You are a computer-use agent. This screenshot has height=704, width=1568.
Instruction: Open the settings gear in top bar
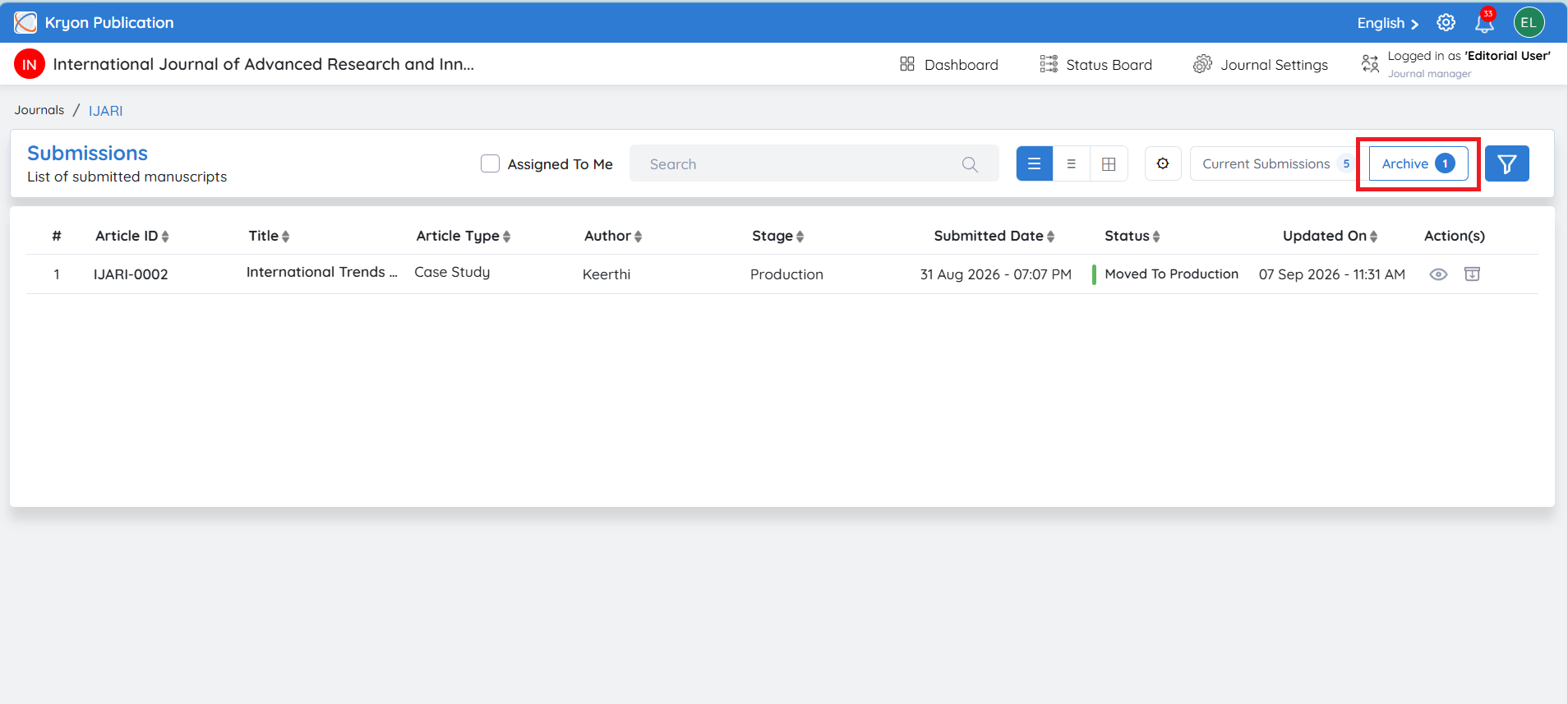[1446, 23]
